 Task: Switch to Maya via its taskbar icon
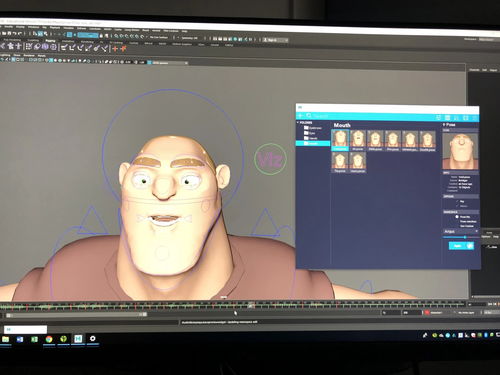[78, 339]
